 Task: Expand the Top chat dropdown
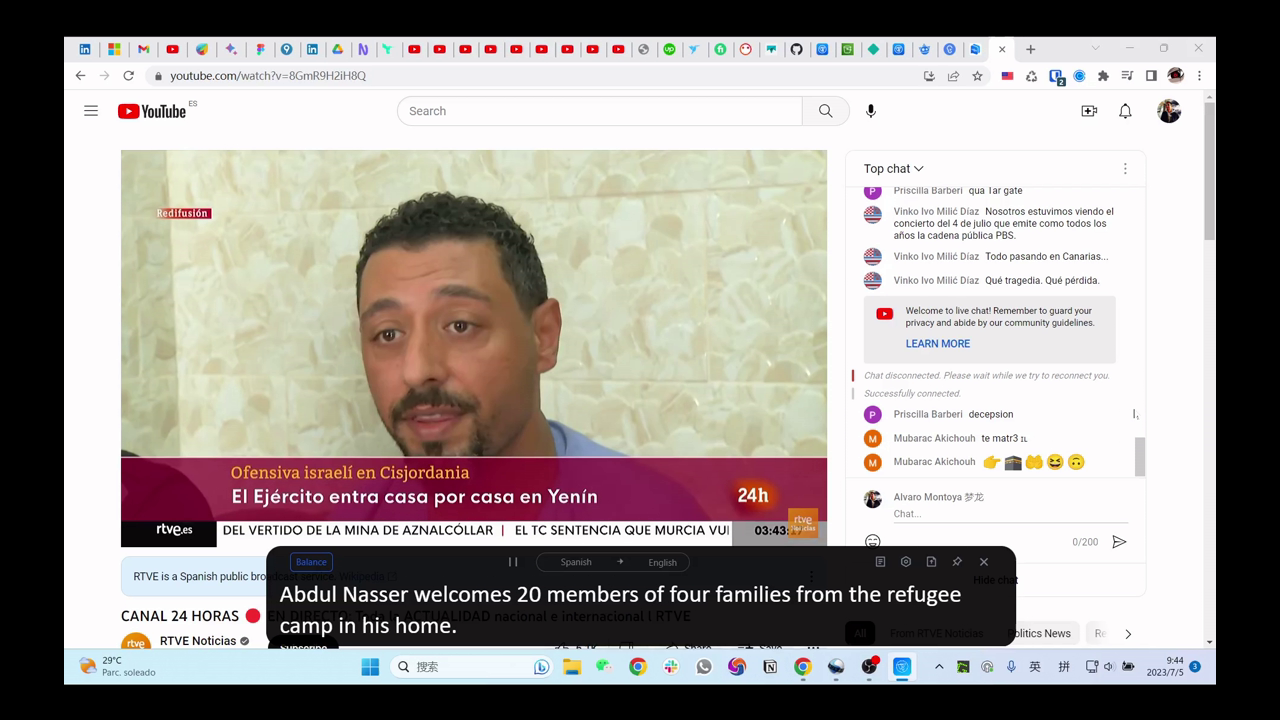click(x=894, y=169)
